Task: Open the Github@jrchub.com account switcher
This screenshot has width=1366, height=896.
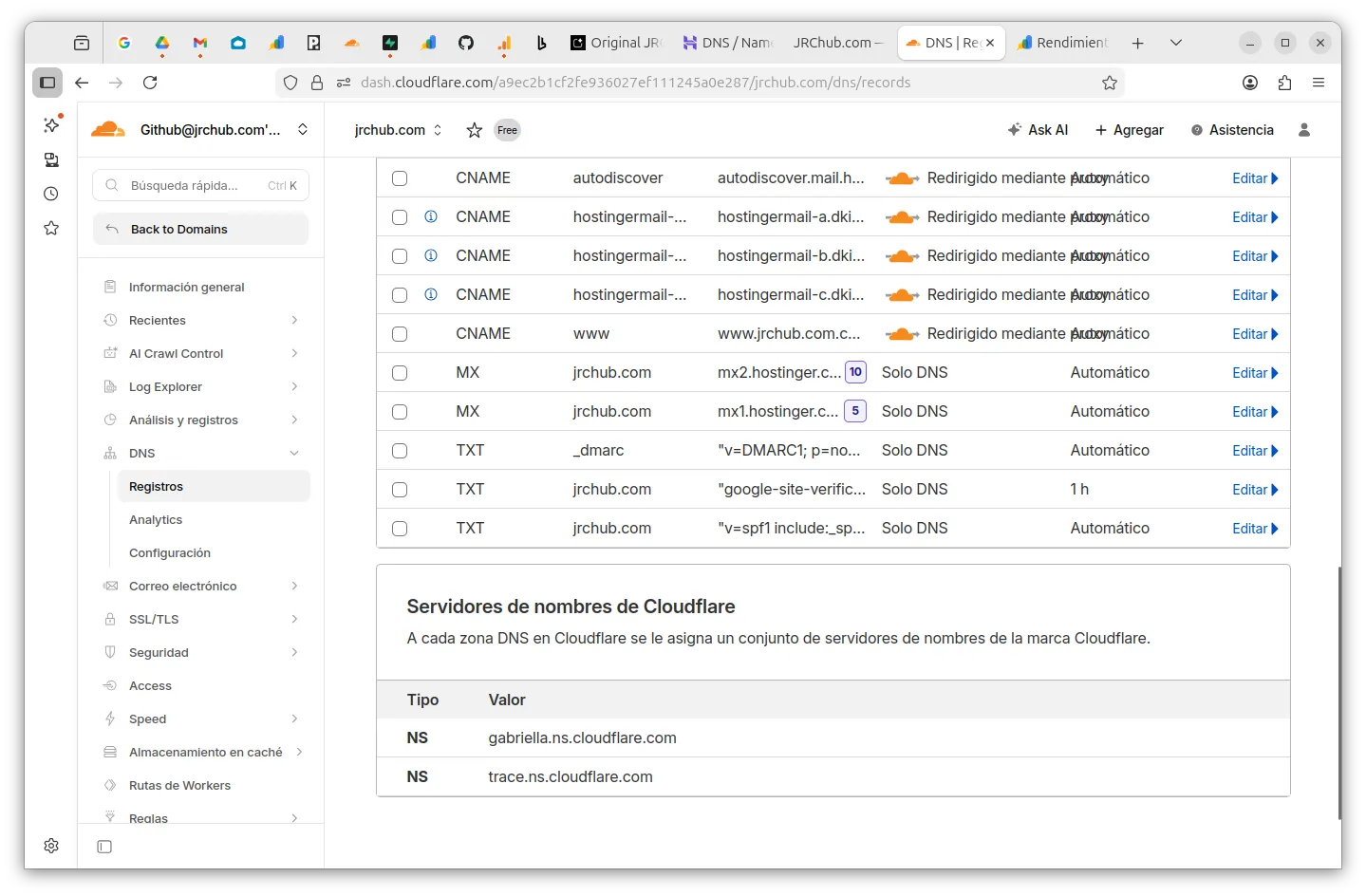Action: [x=200, y=130]
